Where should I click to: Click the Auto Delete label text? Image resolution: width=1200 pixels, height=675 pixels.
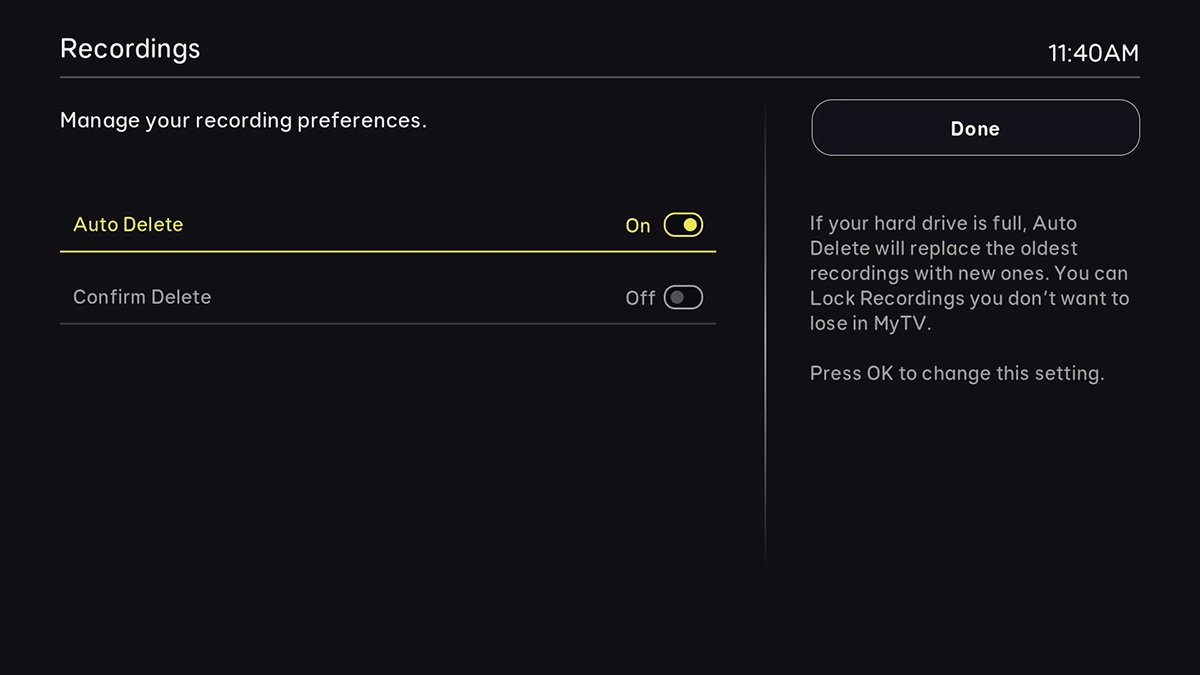point(127,224)
